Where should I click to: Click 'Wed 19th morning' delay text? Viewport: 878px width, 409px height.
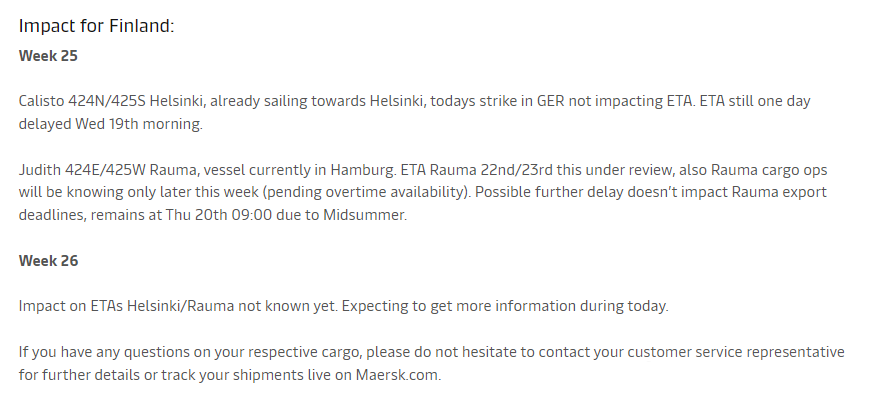139,124
